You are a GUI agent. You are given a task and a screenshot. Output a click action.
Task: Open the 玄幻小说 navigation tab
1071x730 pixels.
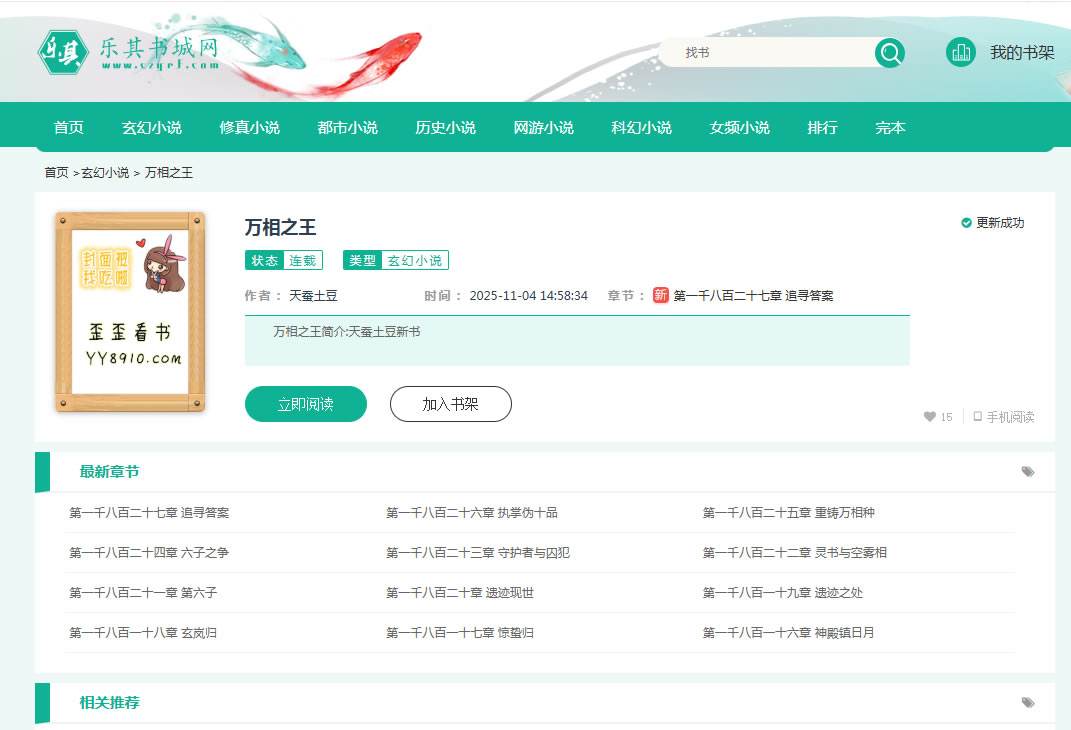pyautogui.click(x=151, y=128)
